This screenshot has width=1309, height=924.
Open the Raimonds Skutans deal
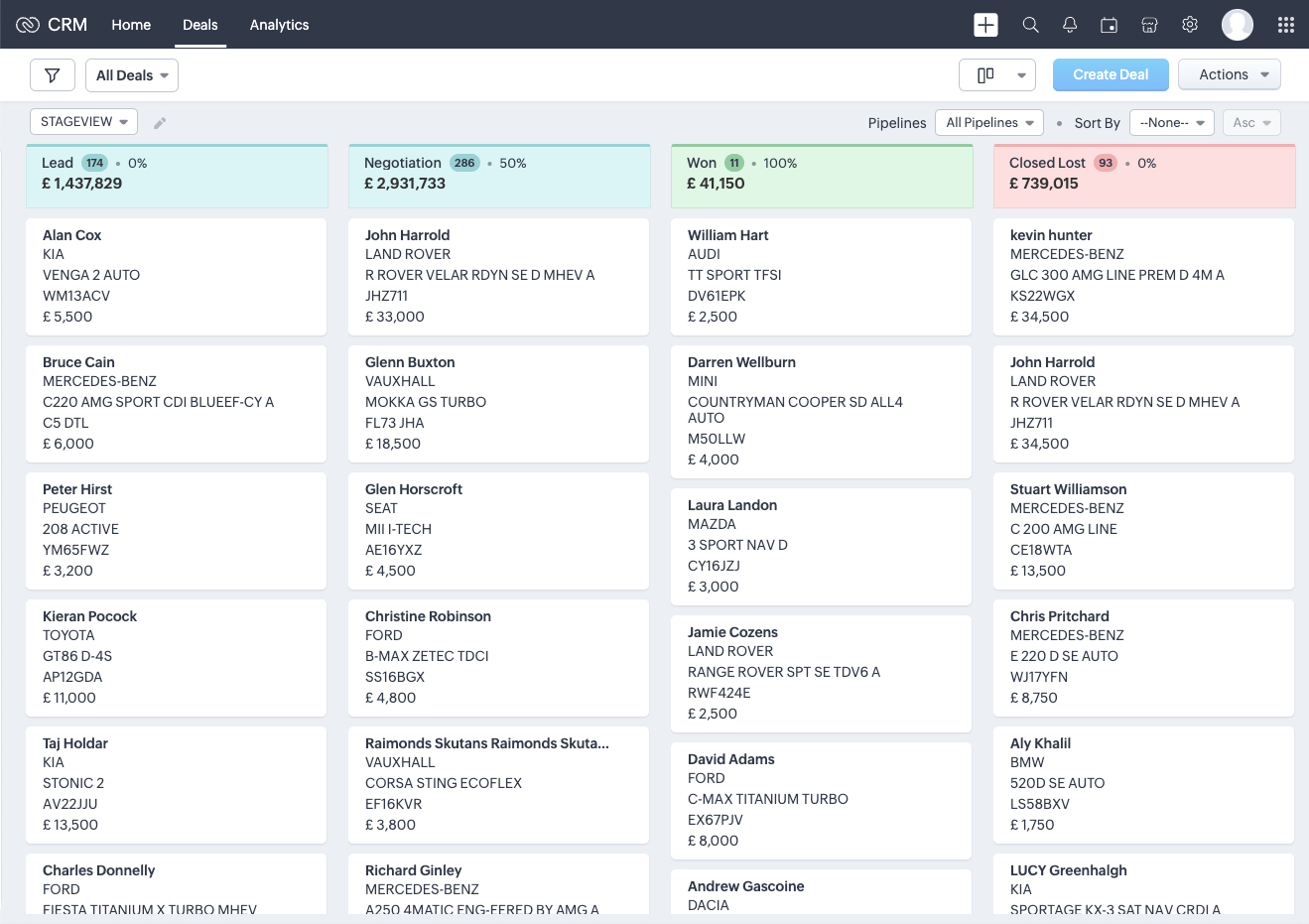[x=499, y=785]
